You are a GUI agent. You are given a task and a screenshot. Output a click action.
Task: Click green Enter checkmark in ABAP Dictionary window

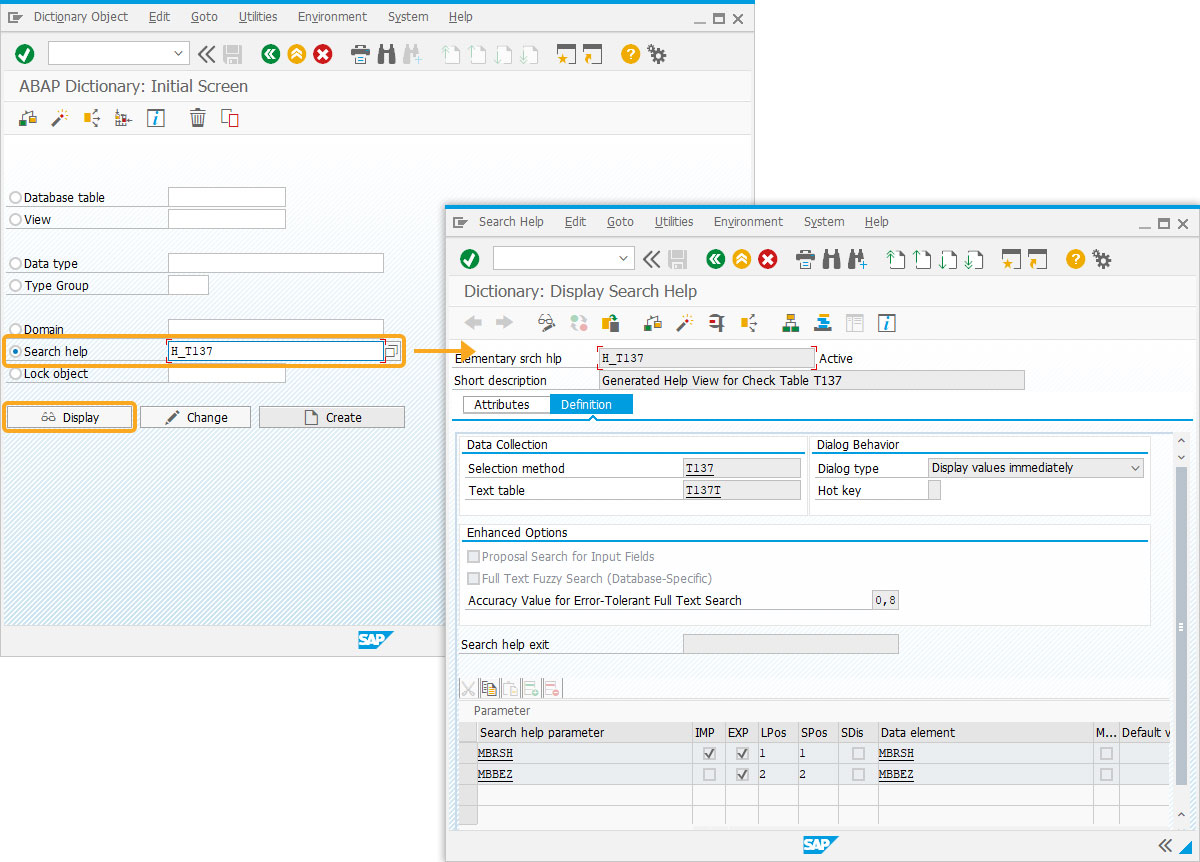(25, 54)
